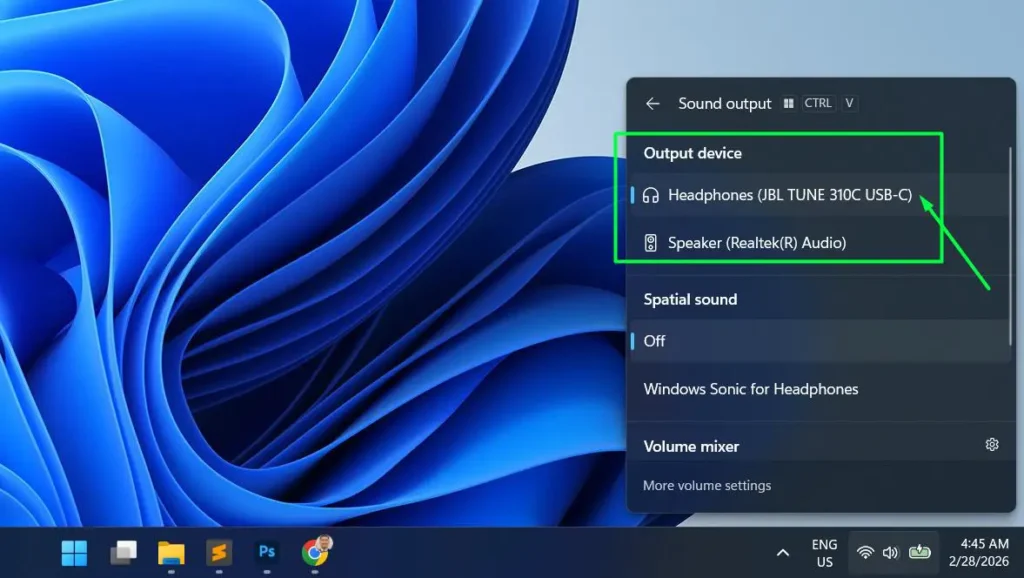Open the Volume mixer settings gear
This screenshot has width=1024, height=578.
point(991,444)
